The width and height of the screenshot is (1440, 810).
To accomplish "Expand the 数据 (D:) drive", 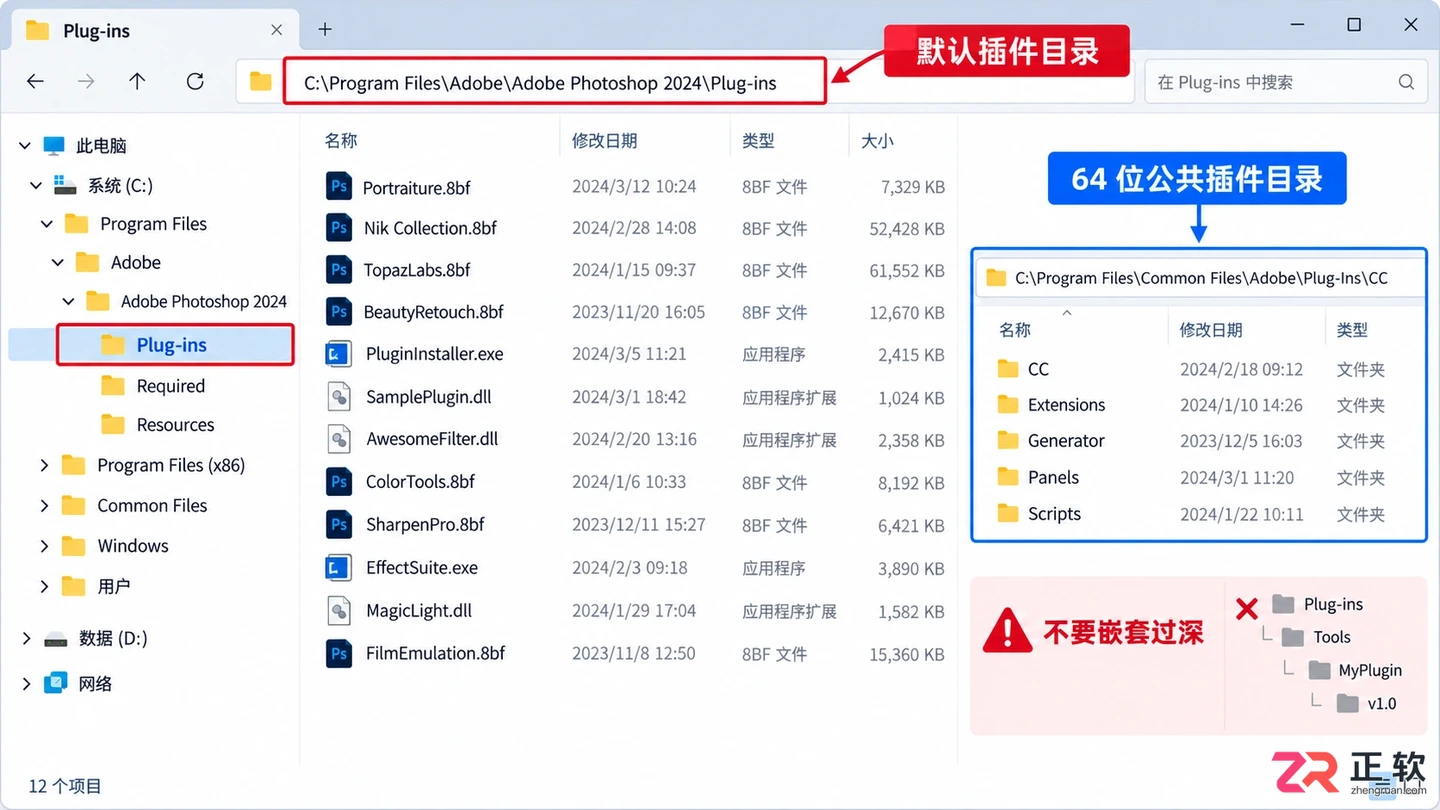I will coord(26,638).
